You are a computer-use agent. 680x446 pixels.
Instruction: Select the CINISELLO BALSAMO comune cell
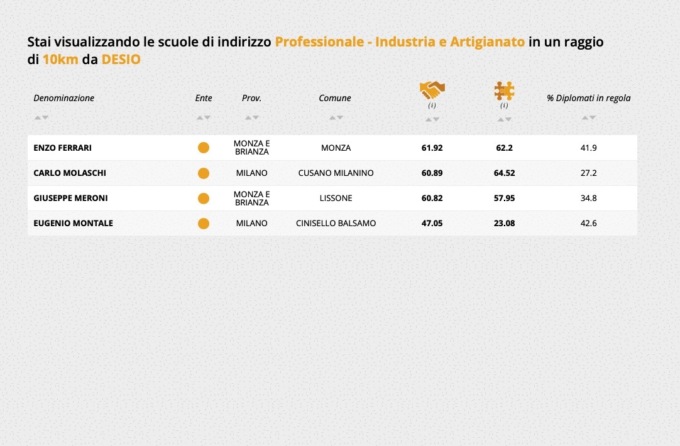[336, 223]
